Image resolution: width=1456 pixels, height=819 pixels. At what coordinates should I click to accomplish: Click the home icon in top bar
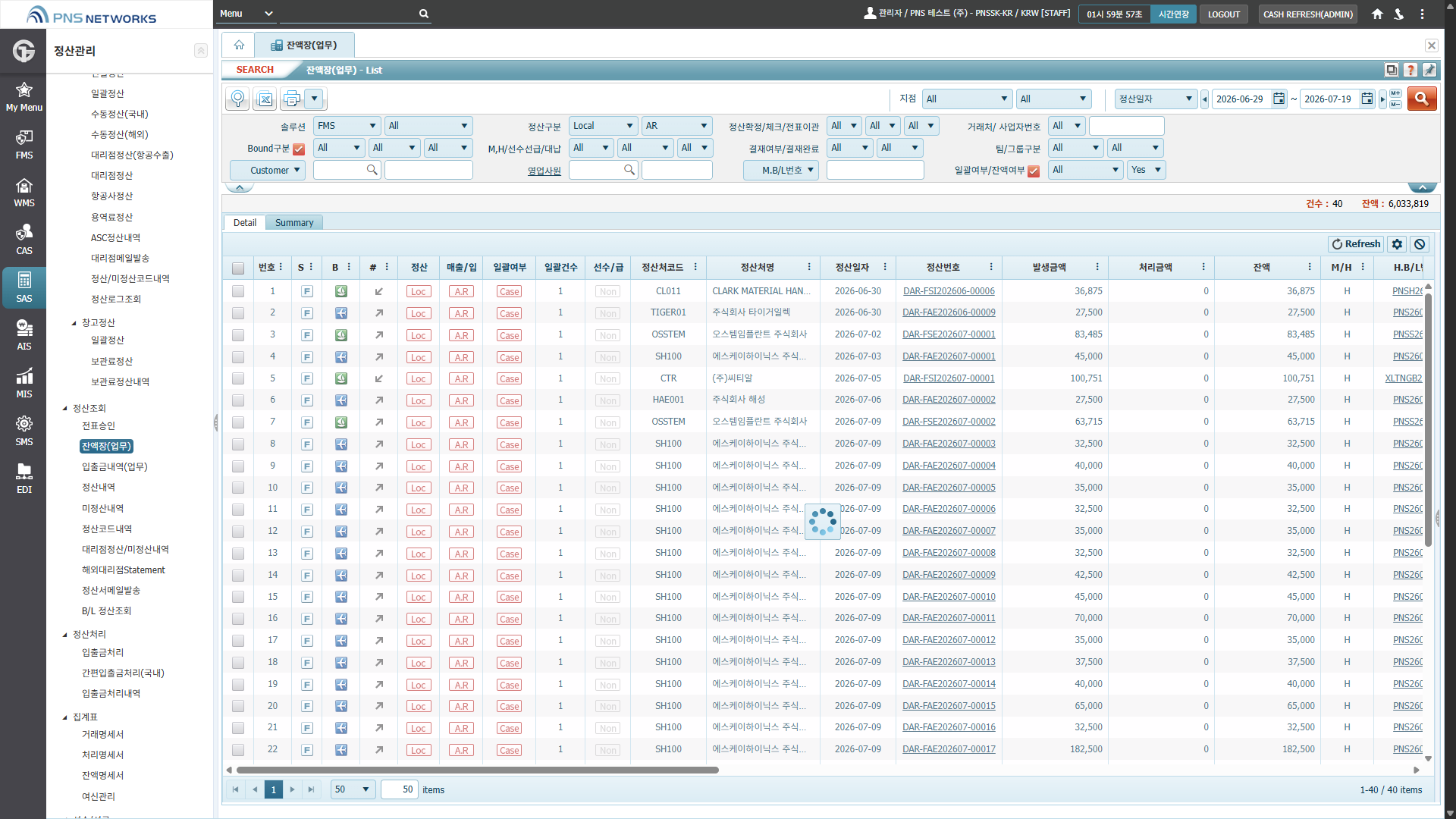1377,14
